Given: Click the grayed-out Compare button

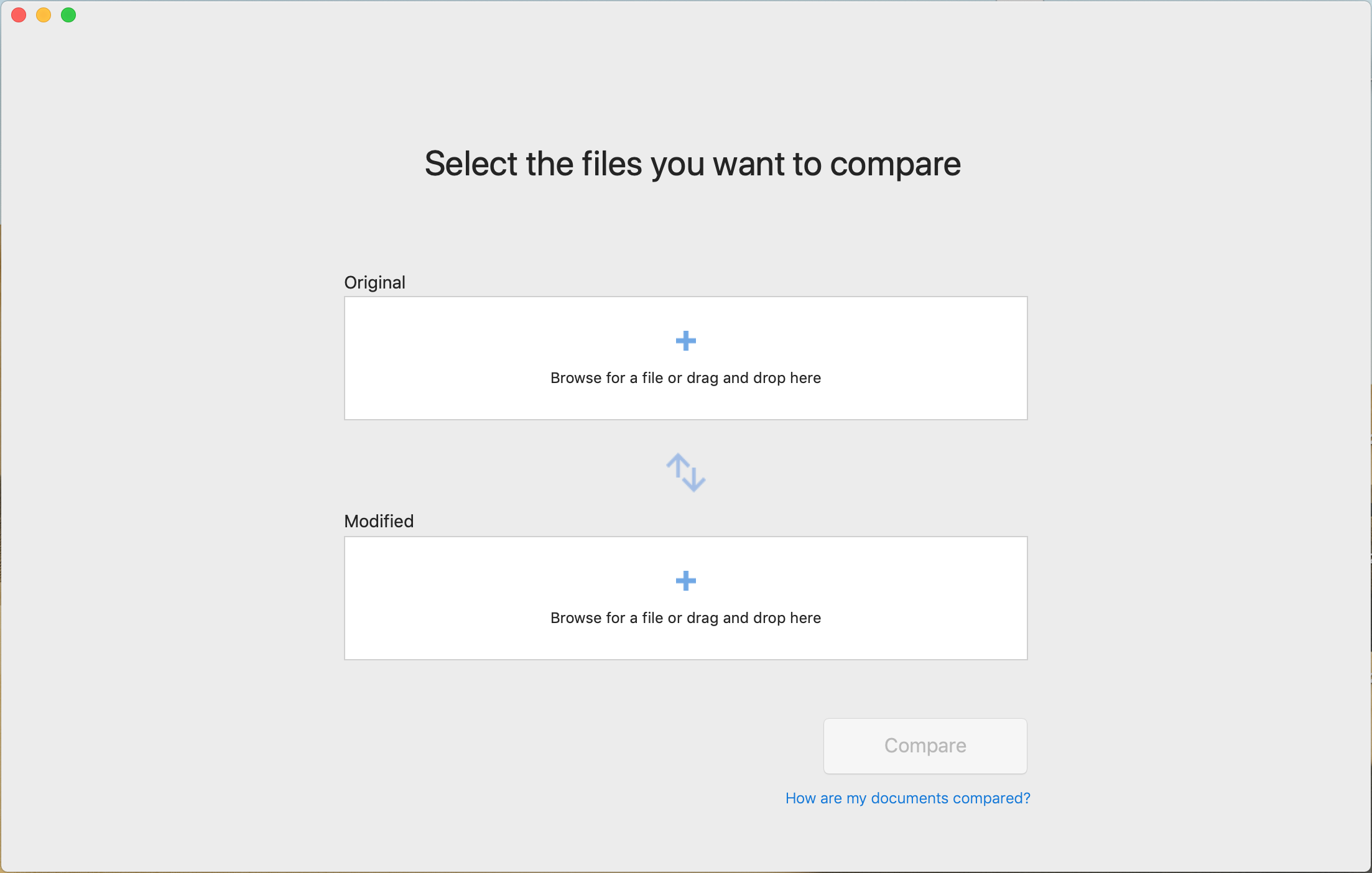Looking at the screenshot, I should point(925,746).
